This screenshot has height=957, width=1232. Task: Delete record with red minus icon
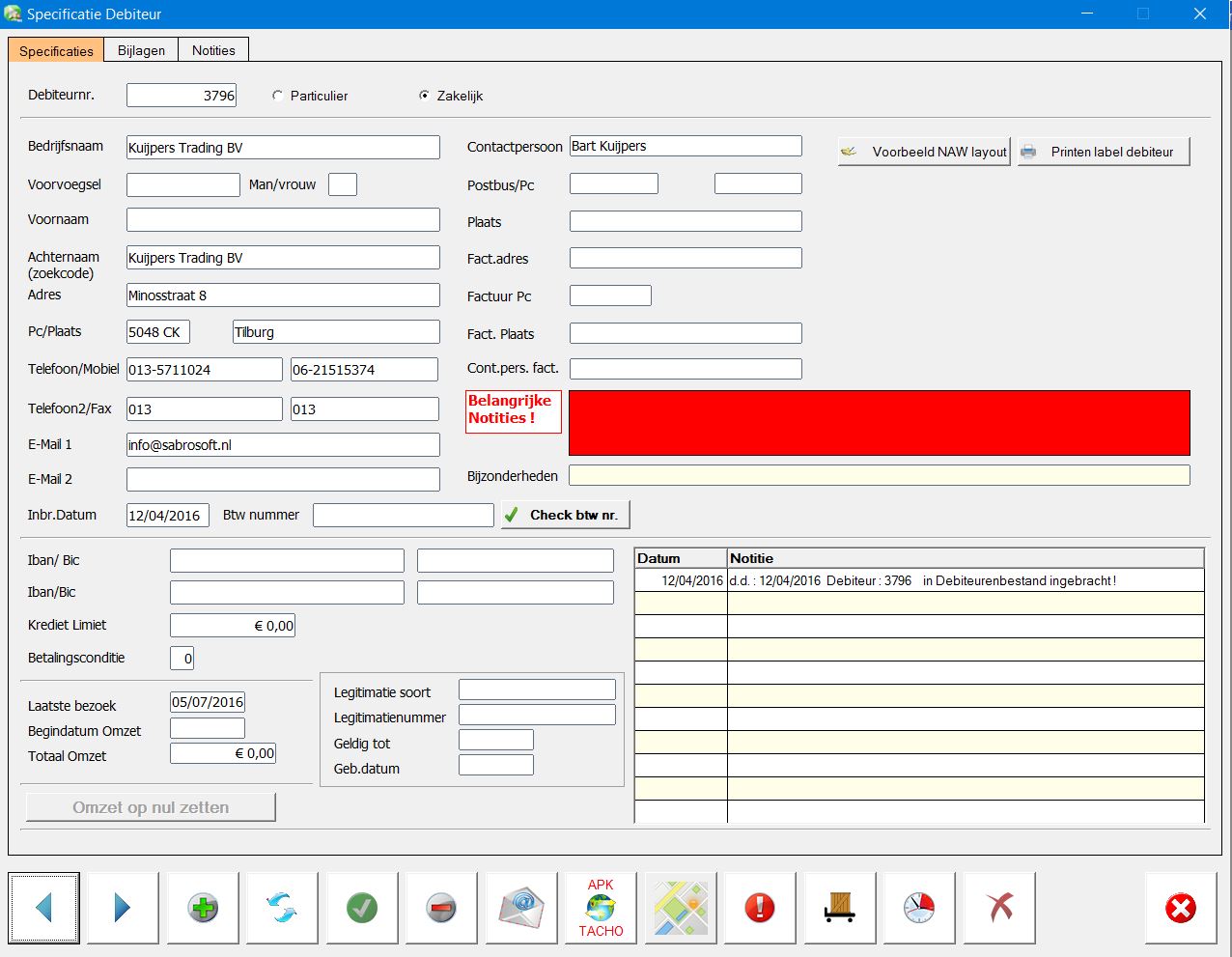tap(441, 908)
